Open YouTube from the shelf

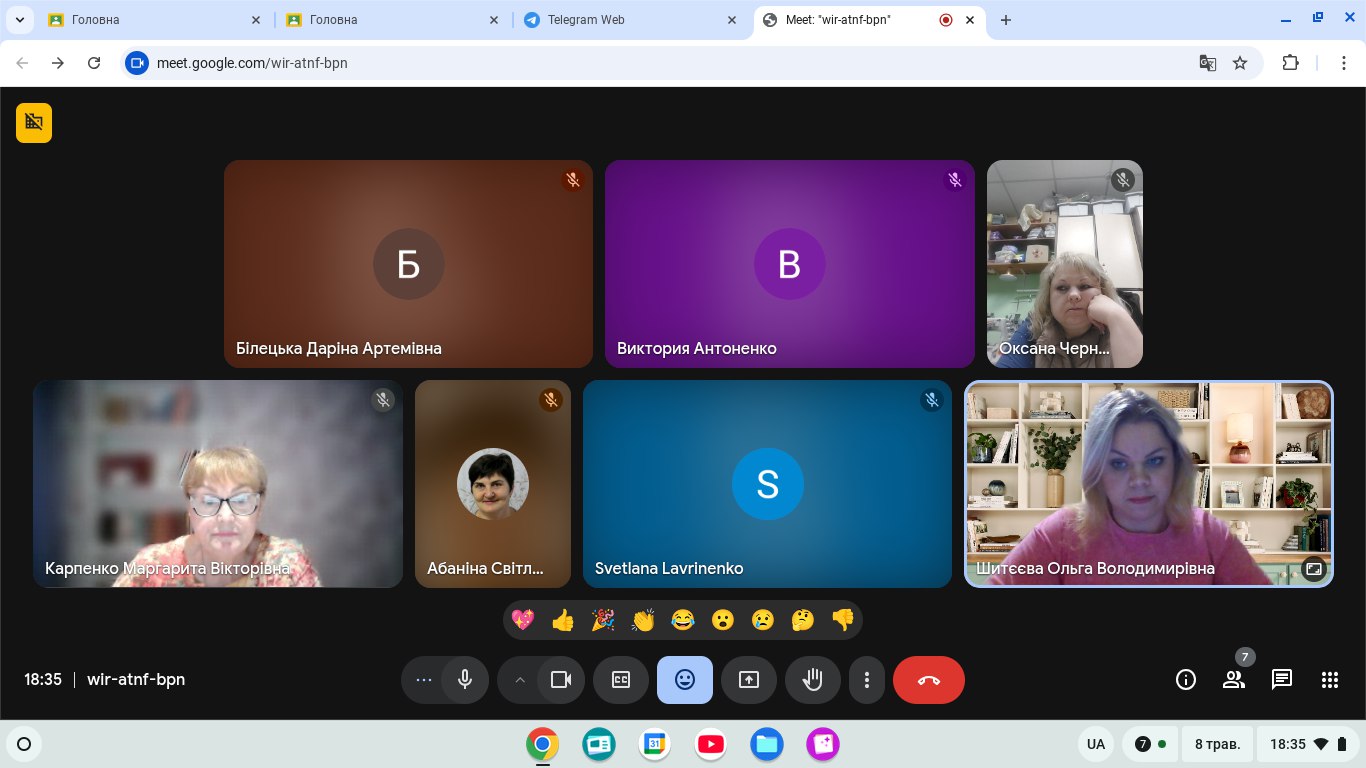pos(711,744)
